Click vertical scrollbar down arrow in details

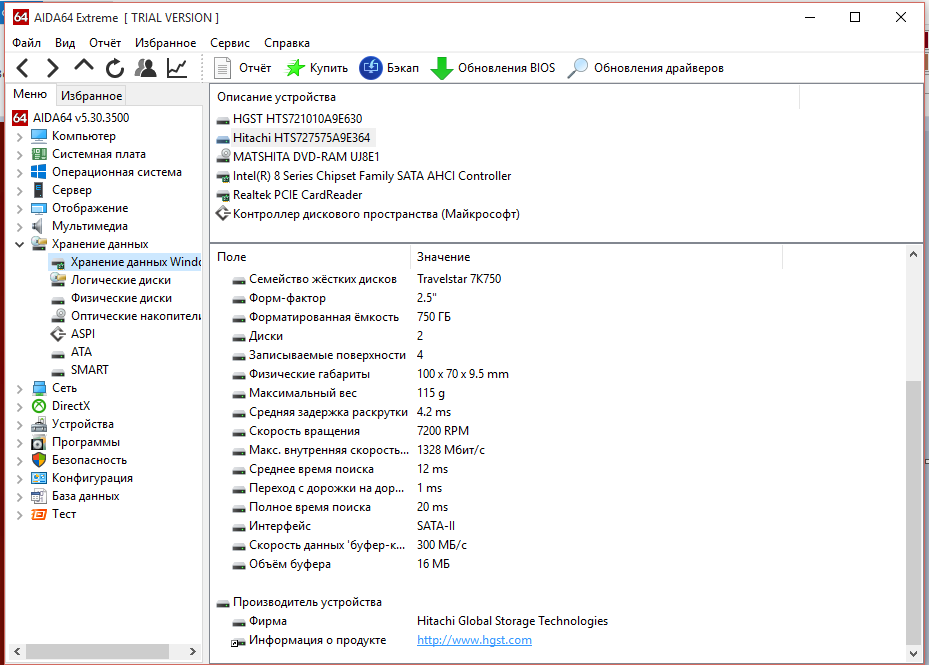[x=913, y=653]
